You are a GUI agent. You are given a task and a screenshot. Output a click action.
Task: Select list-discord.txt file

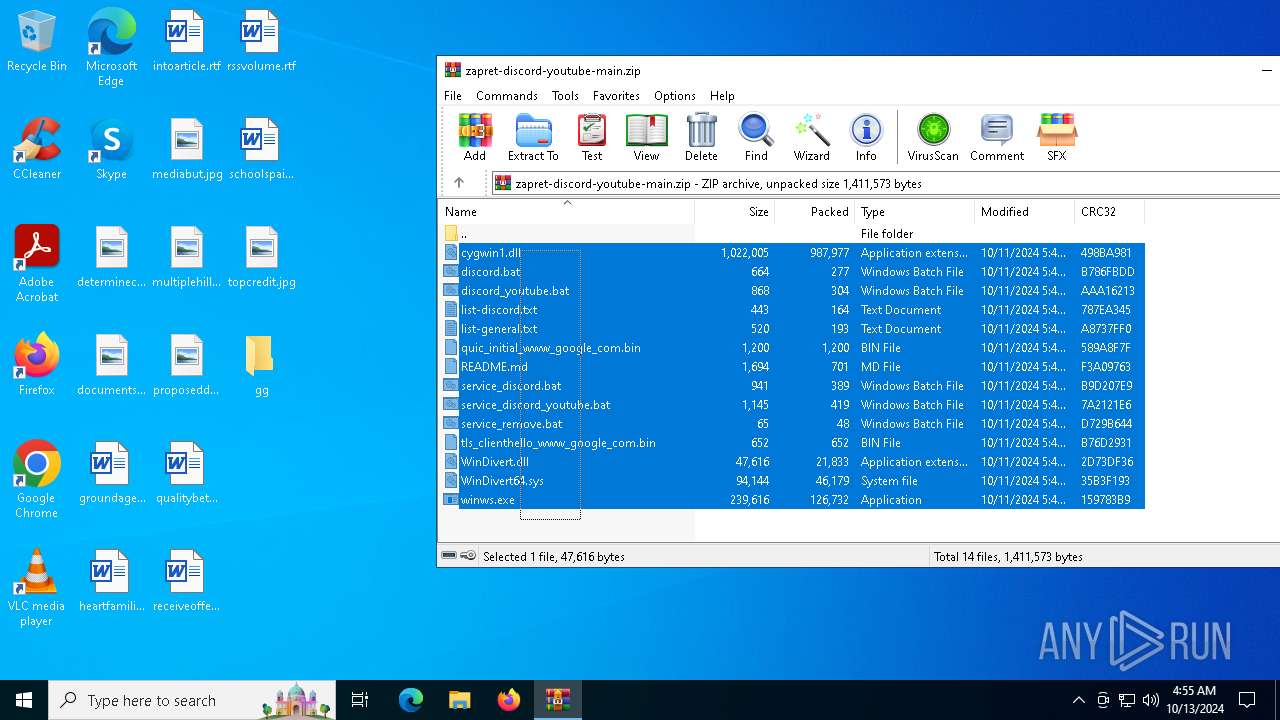[x=792, y=310]
